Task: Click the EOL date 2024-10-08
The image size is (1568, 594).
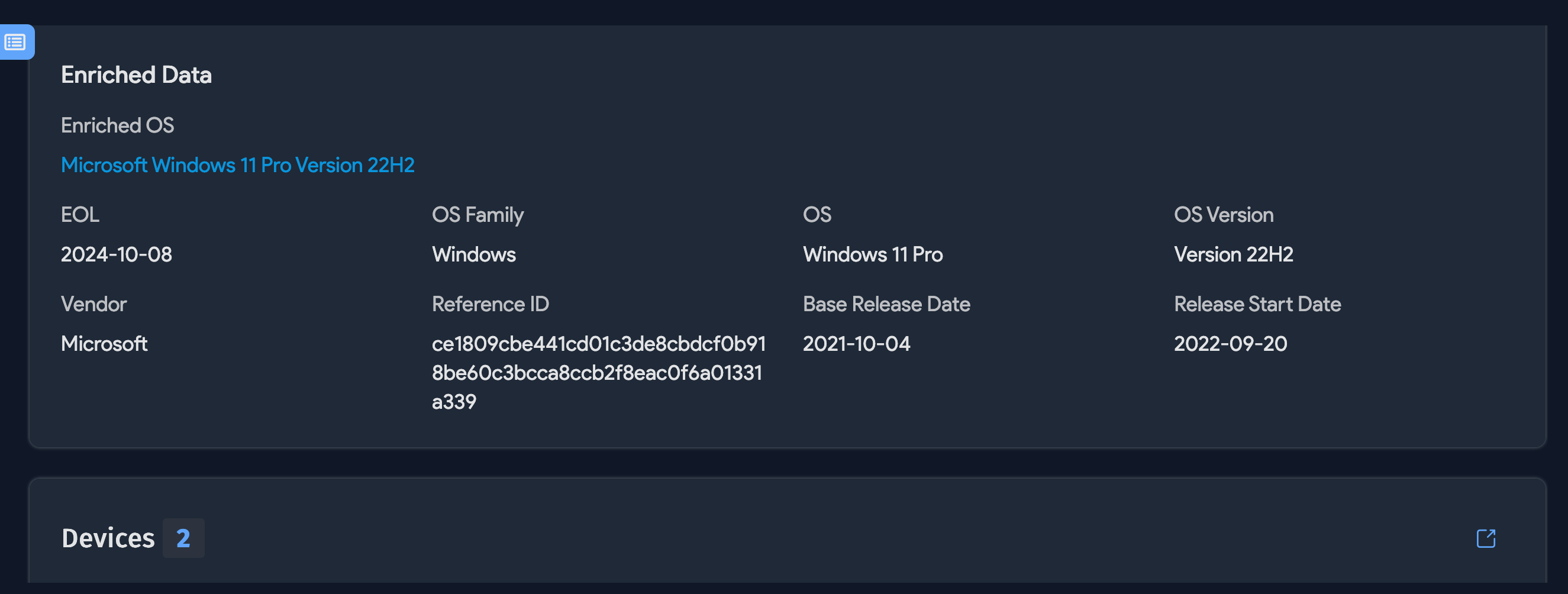Action: 116,254
